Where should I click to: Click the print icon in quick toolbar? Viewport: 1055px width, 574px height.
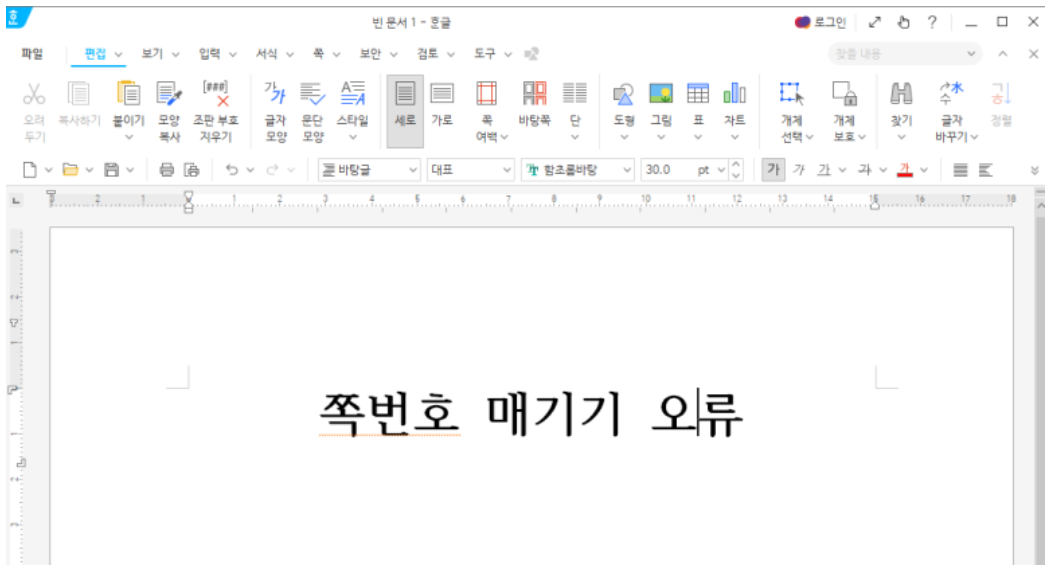[x=167, y=170]
